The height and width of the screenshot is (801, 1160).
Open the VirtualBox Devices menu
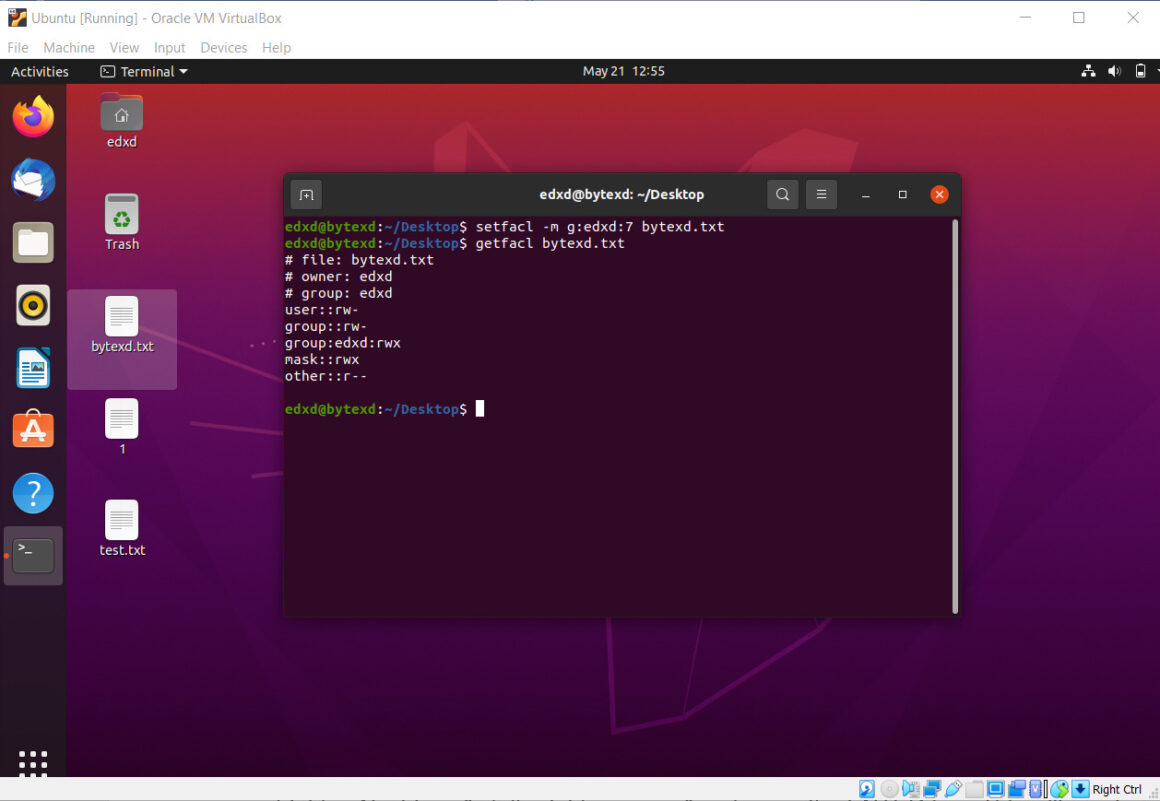click(x=223, y=48)
